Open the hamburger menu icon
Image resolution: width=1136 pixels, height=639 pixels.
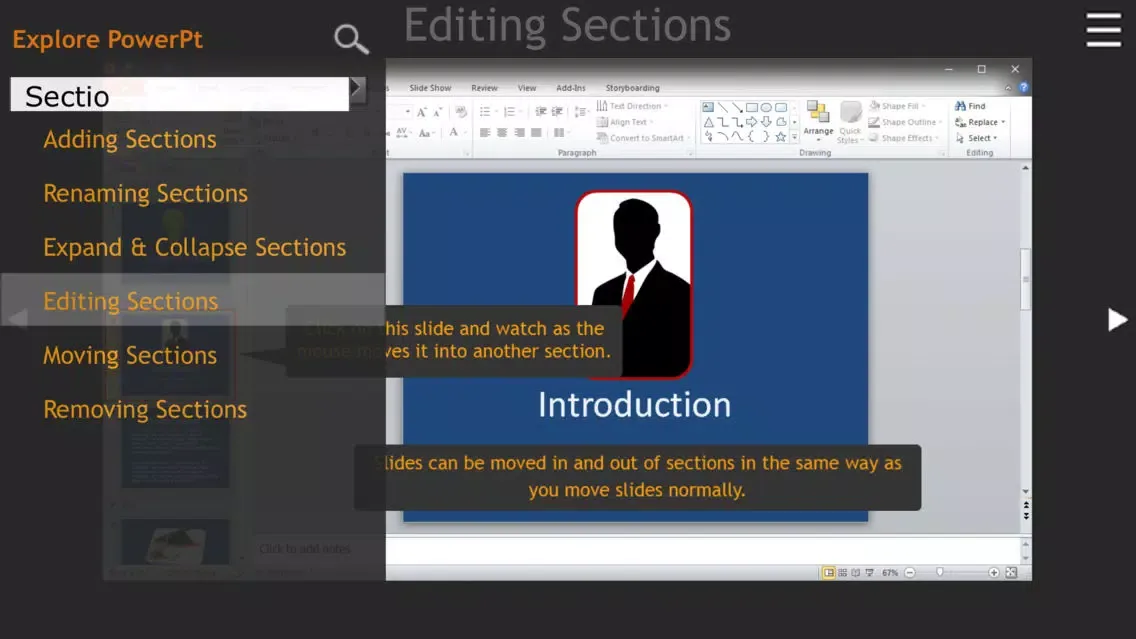(x=1103, y=30)
